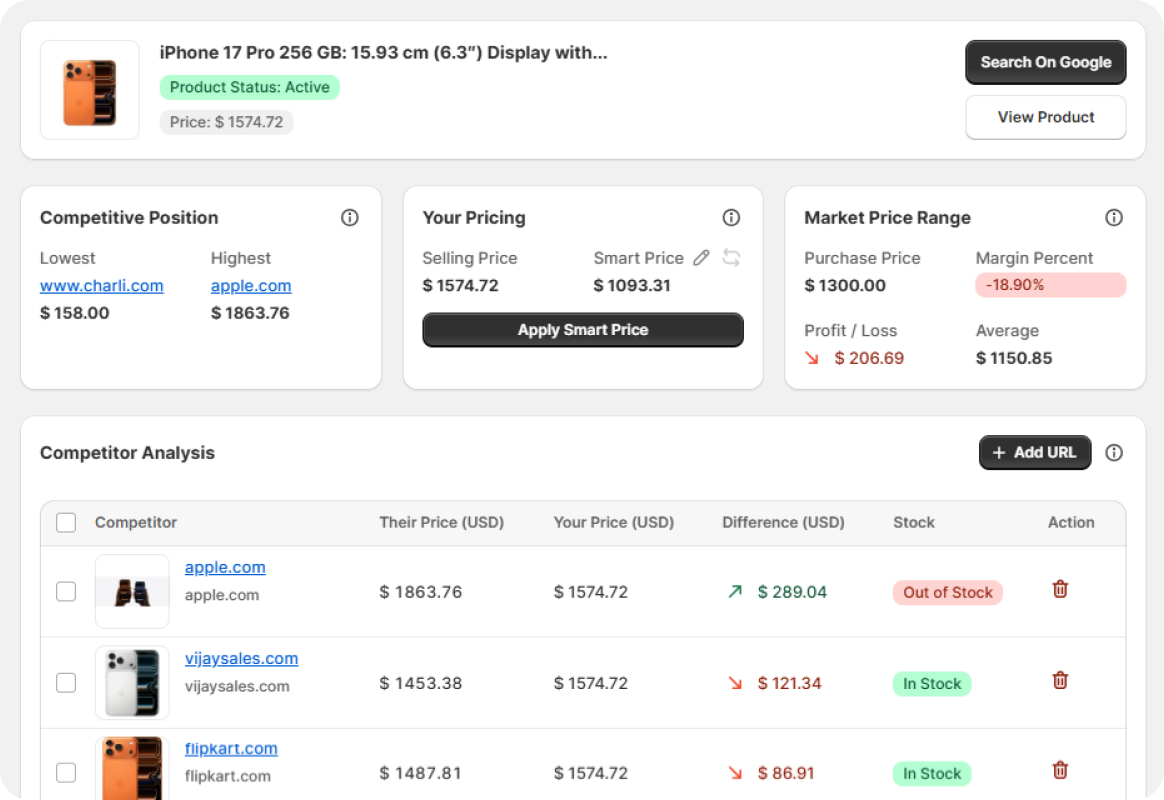Visit the flipkart.com competitor link

pyautogui.click(x=231, y=748)
